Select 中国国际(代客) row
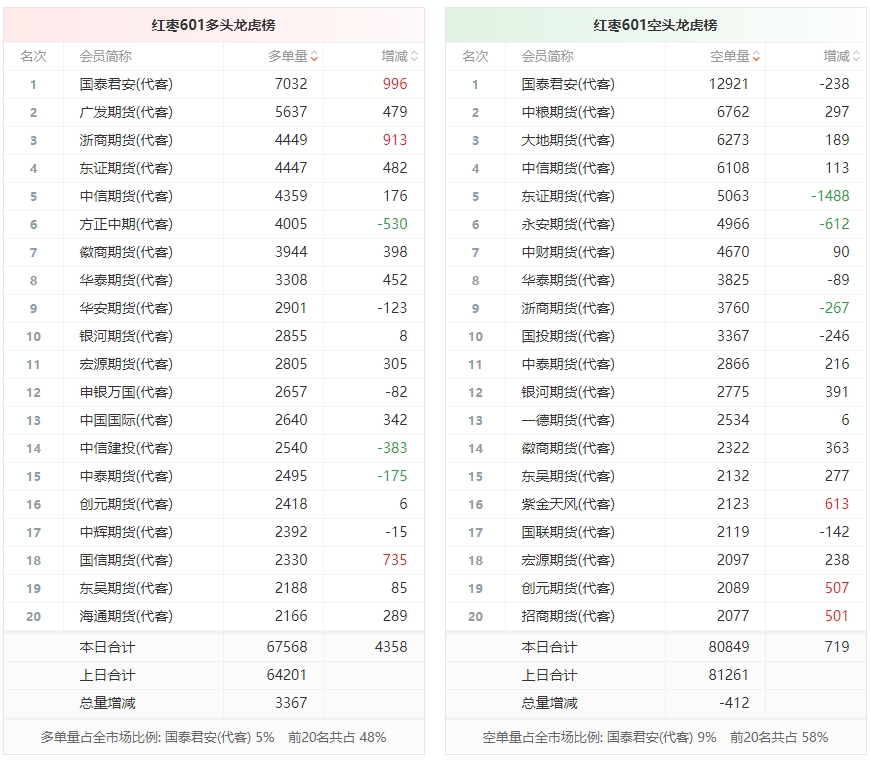Viewport: 871px width, 761px height. (214, 420)
